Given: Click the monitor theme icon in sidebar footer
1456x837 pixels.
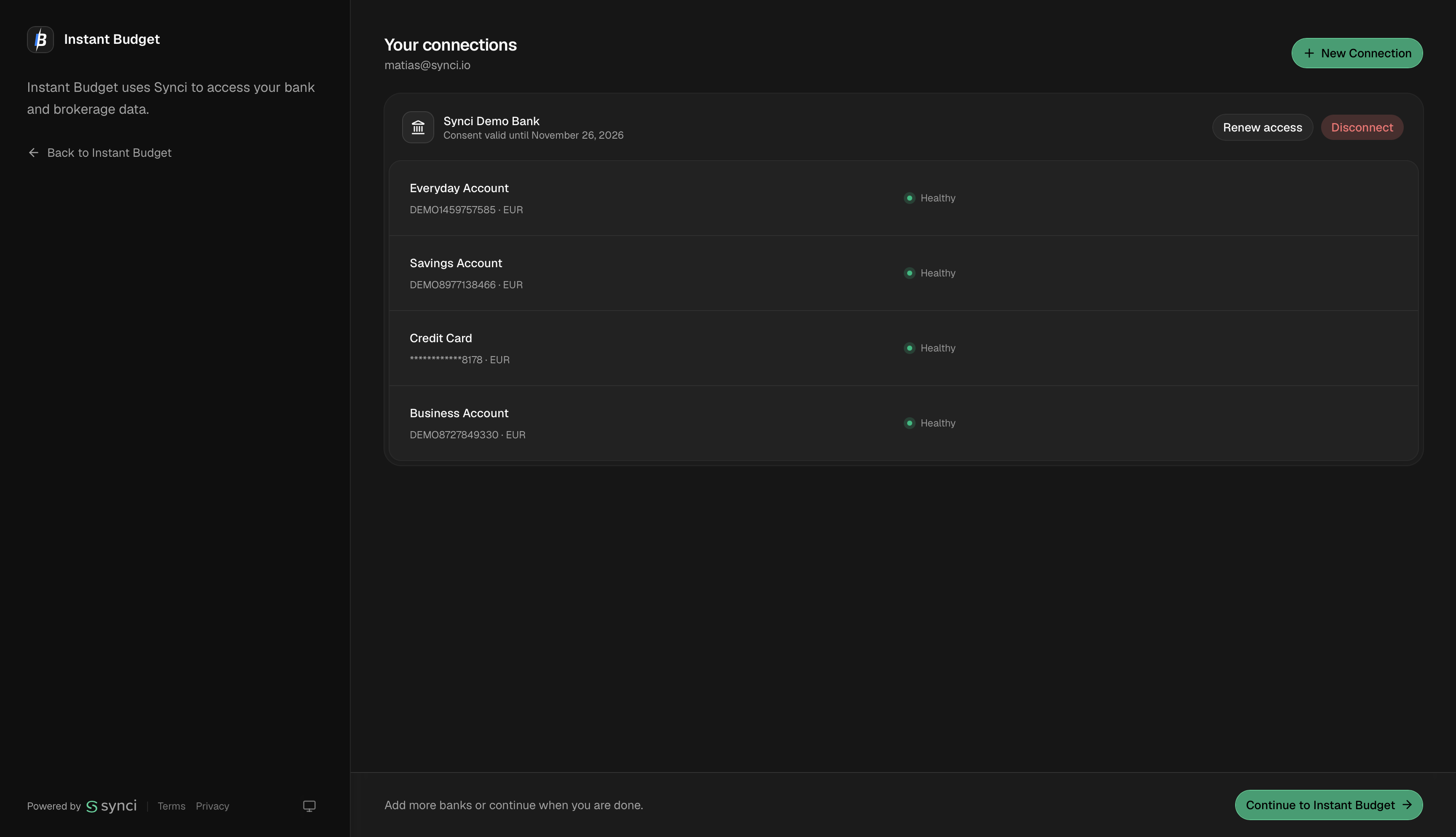Looking at the screenshot, I should point(309,806).
